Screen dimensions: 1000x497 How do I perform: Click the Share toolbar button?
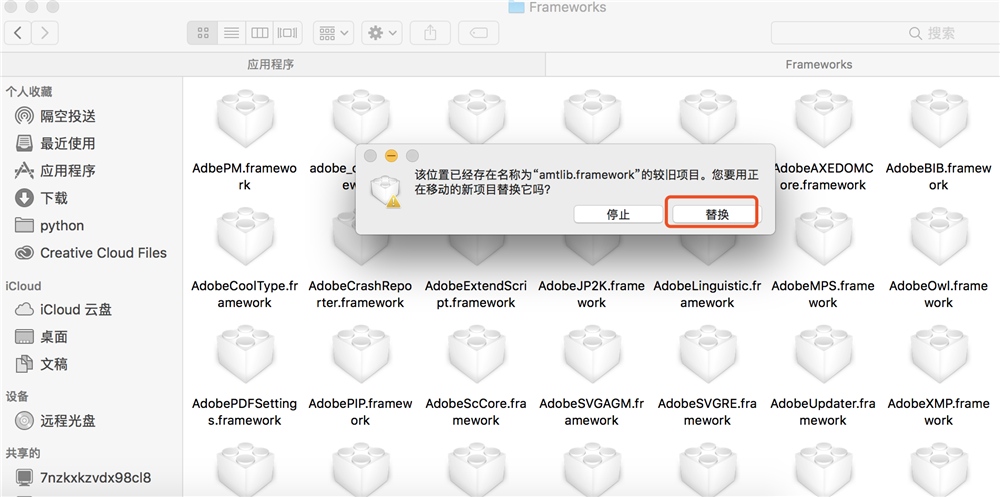(x=430, y=33)
